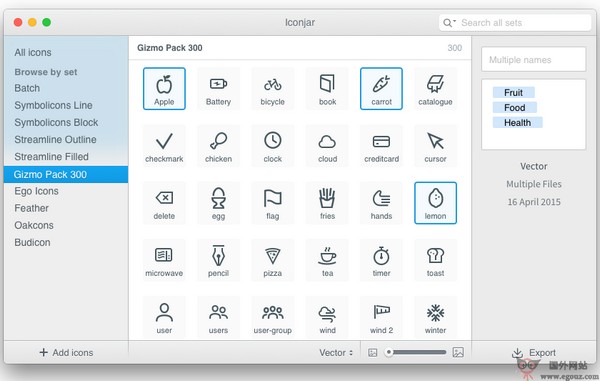Select the delete backspace icon
The height and width of the screenshot is (381, 600).
[x=164, y=203]
